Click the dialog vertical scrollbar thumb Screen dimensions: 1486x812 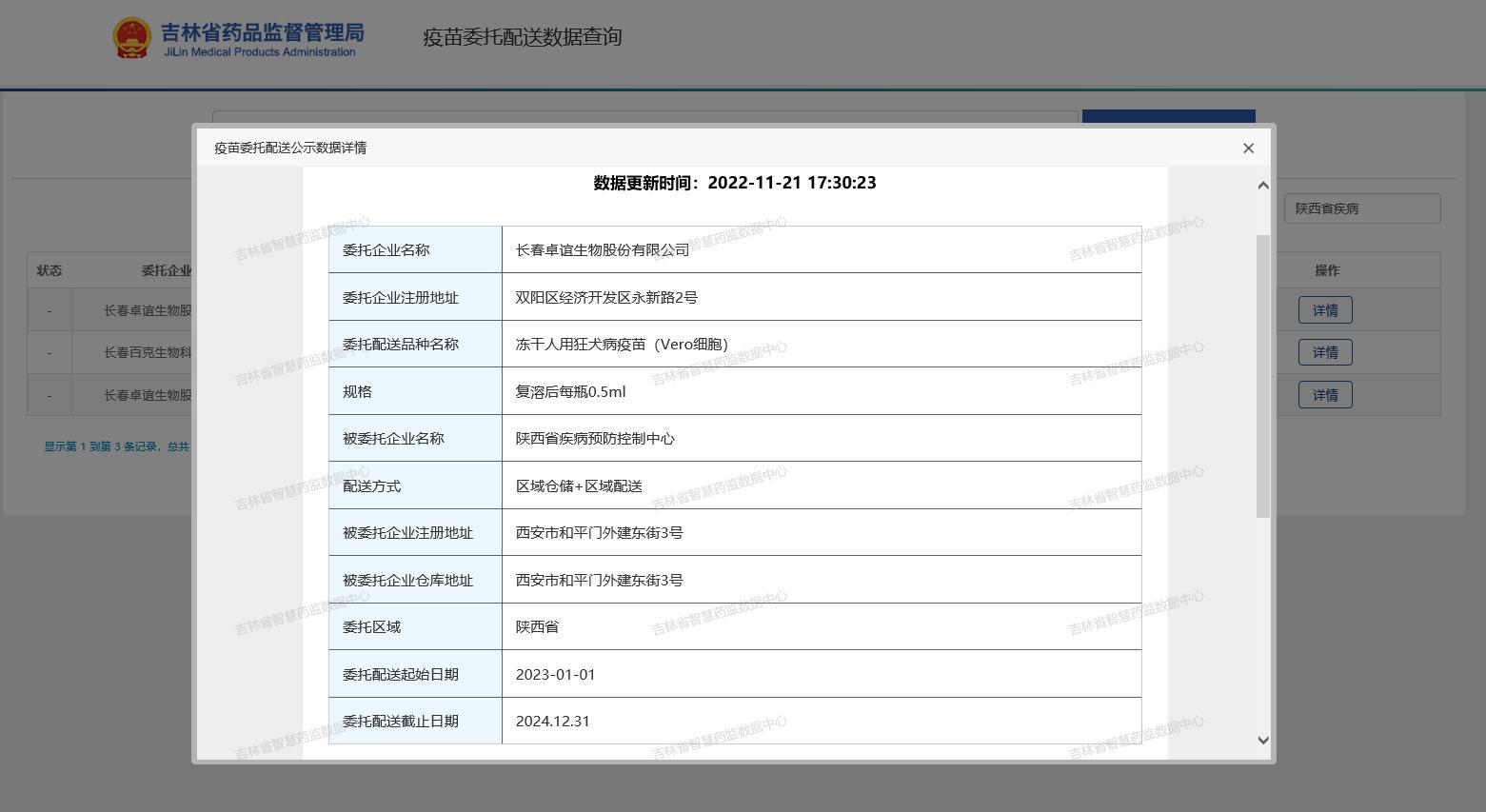tap(1263, 376)
